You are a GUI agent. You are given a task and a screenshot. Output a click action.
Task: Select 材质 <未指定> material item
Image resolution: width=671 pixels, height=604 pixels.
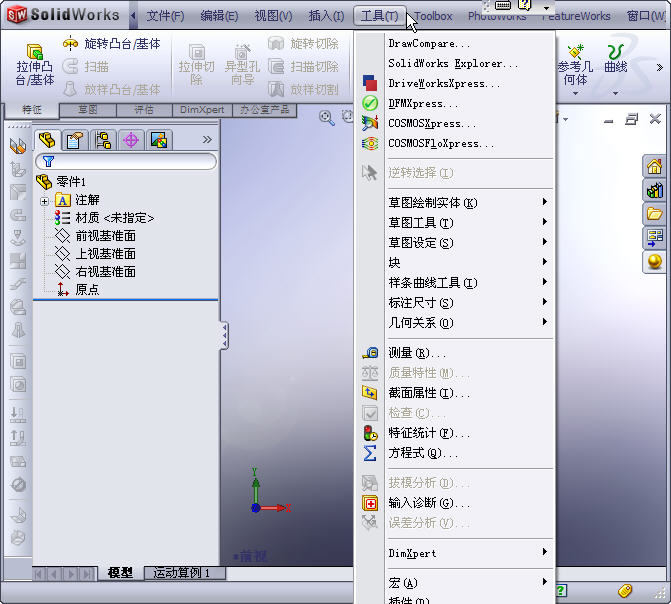114,218
